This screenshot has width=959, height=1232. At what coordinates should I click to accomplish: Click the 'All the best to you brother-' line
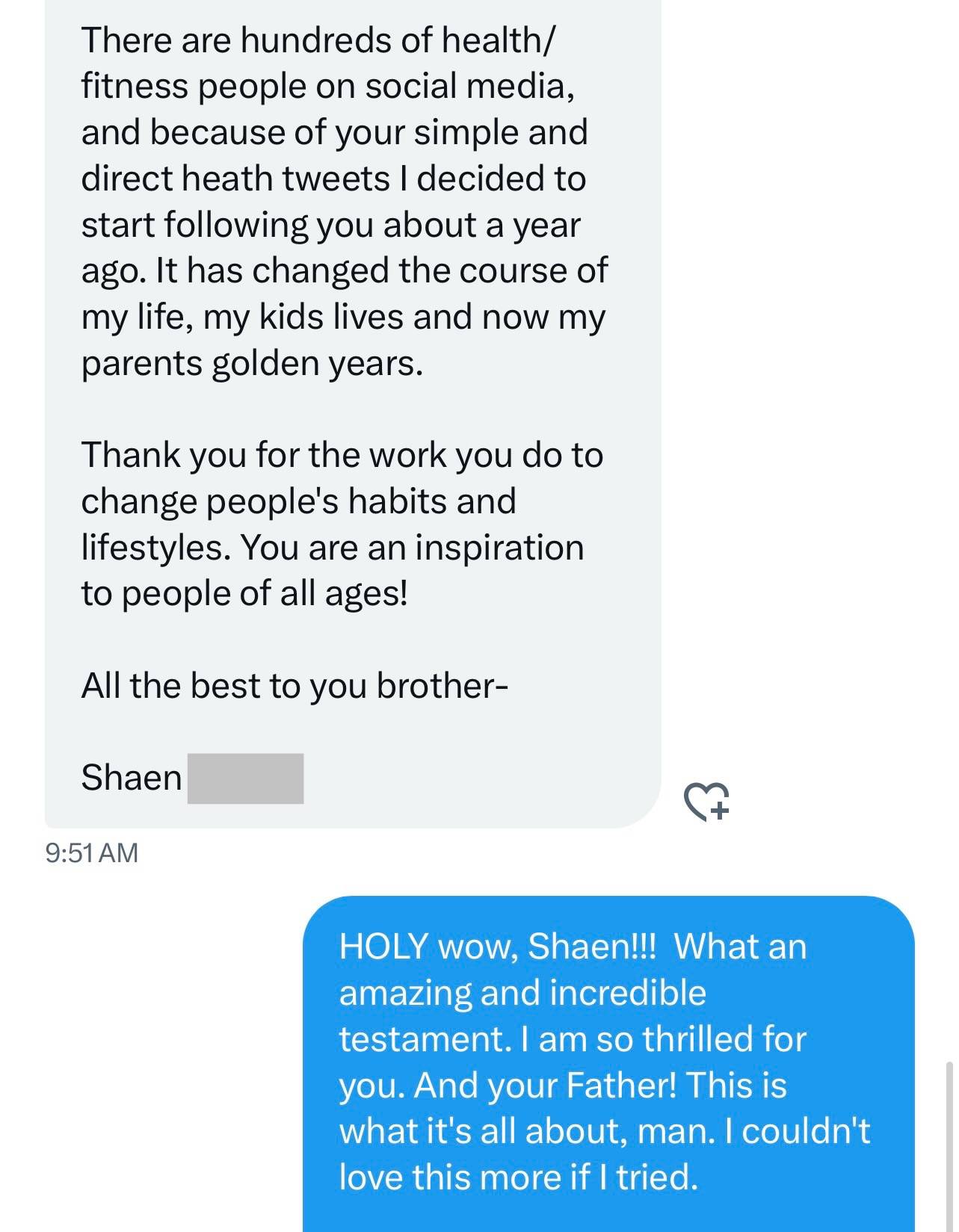coord(295,686)
